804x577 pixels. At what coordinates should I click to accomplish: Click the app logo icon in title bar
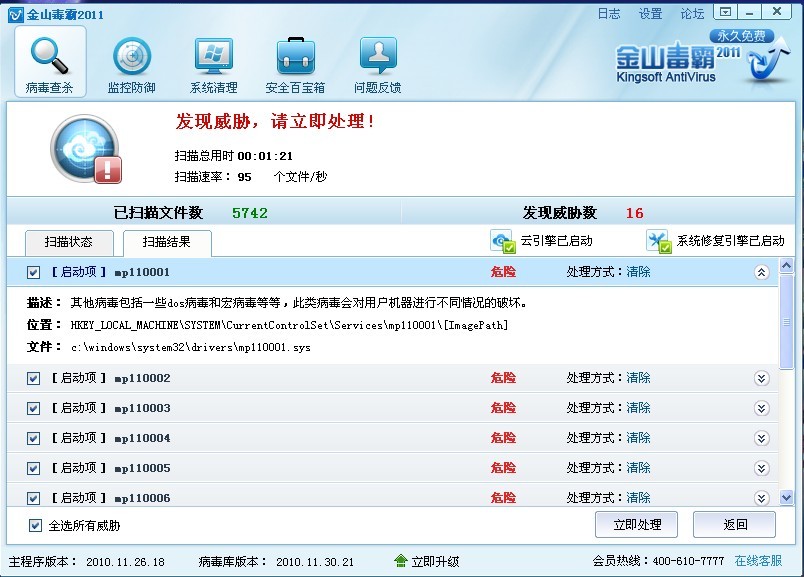point(16,14)
